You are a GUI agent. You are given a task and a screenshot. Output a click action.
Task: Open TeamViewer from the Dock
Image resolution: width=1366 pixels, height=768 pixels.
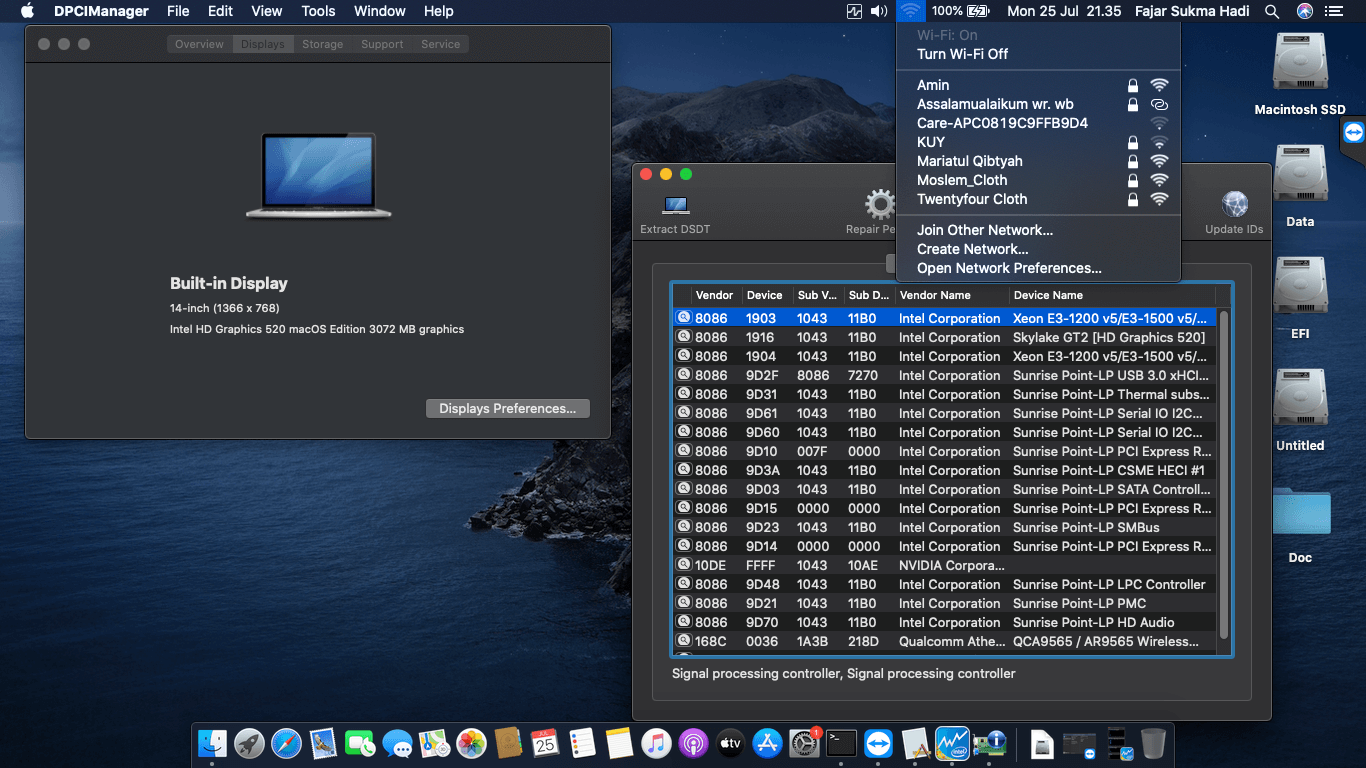coord(878,743)
